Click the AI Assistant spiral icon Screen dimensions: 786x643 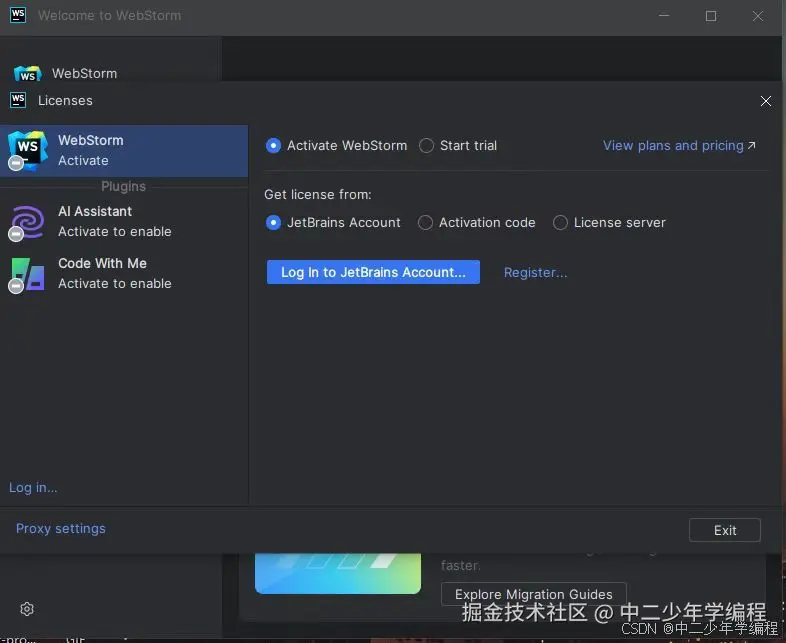(x=28, y=222)
